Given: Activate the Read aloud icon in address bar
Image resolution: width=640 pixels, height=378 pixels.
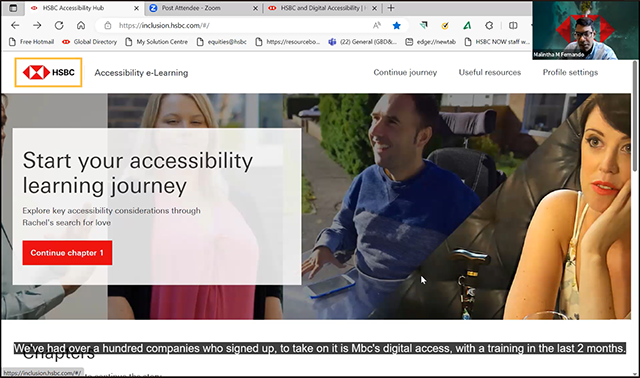Looking at the screenshot, I should [x=377, y=25].
